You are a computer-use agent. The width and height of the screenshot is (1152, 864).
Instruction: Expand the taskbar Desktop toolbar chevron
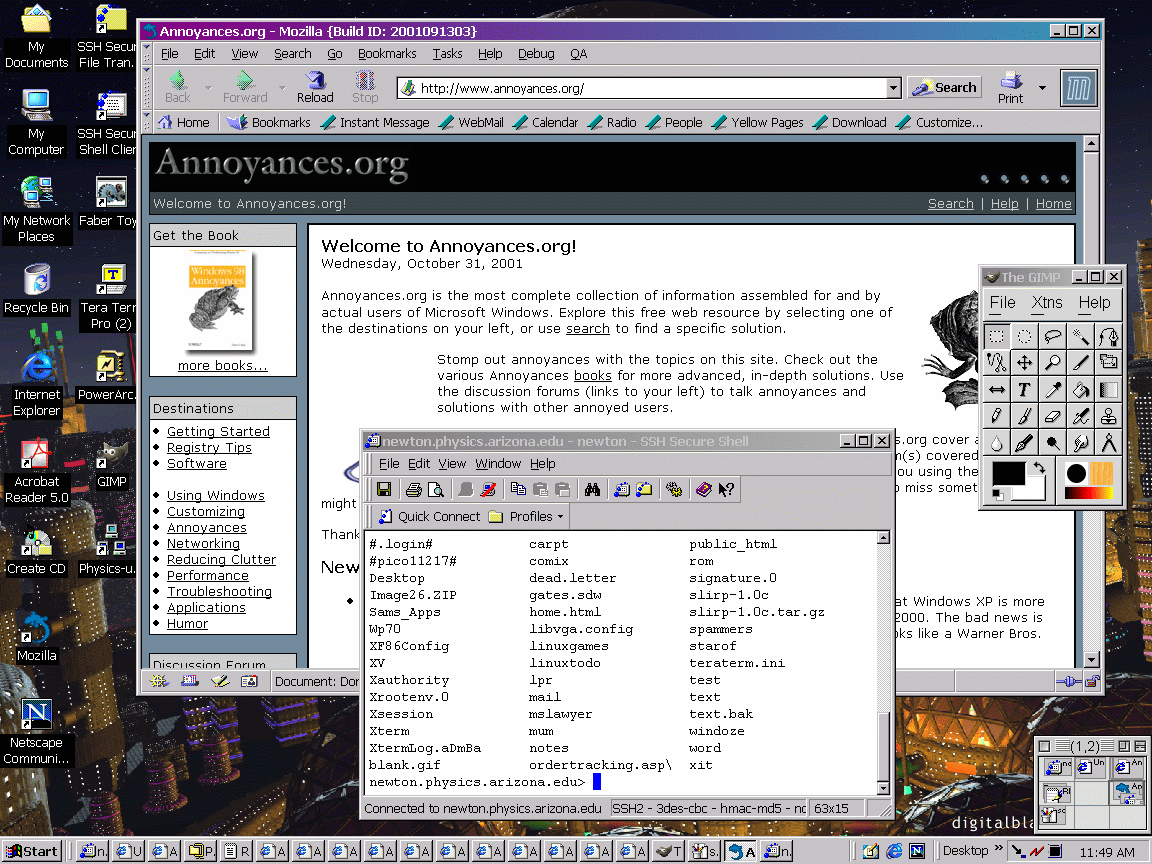click(x=998, y=849)
